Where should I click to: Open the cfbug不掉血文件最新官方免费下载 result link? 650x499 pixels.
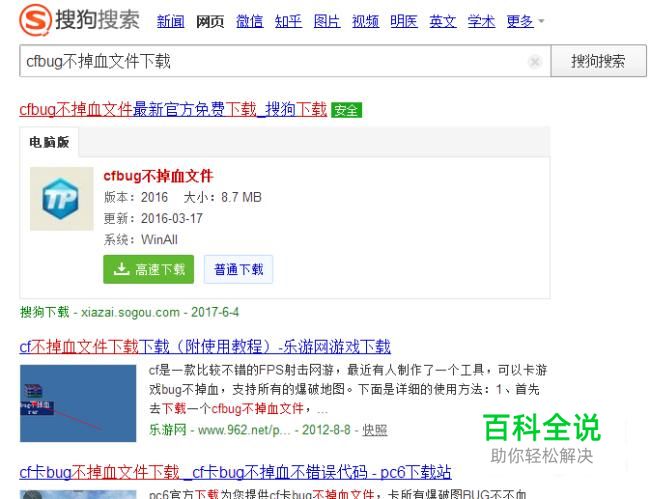[173, 110]
